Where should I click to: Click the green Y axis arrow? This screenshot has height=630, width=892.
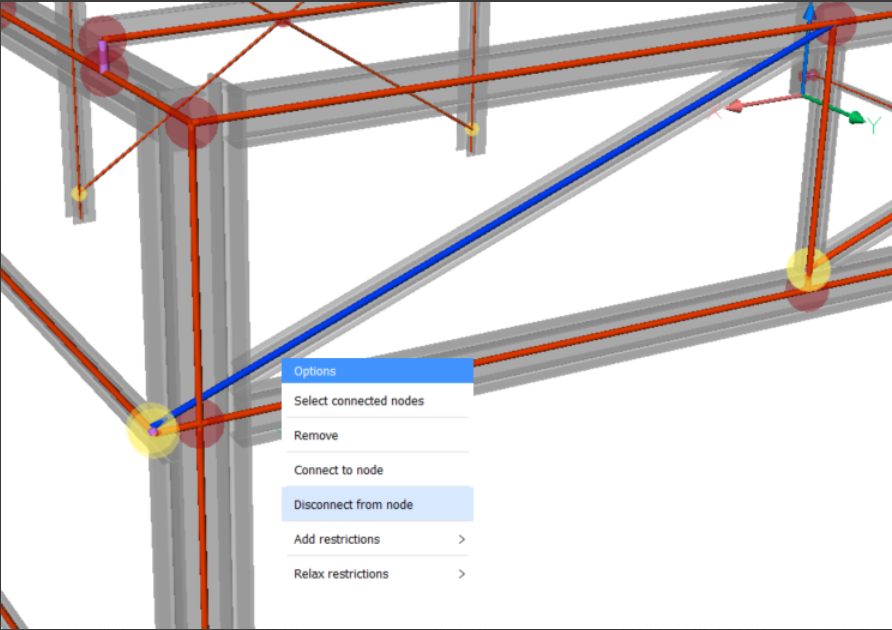(x=835, y=108)
